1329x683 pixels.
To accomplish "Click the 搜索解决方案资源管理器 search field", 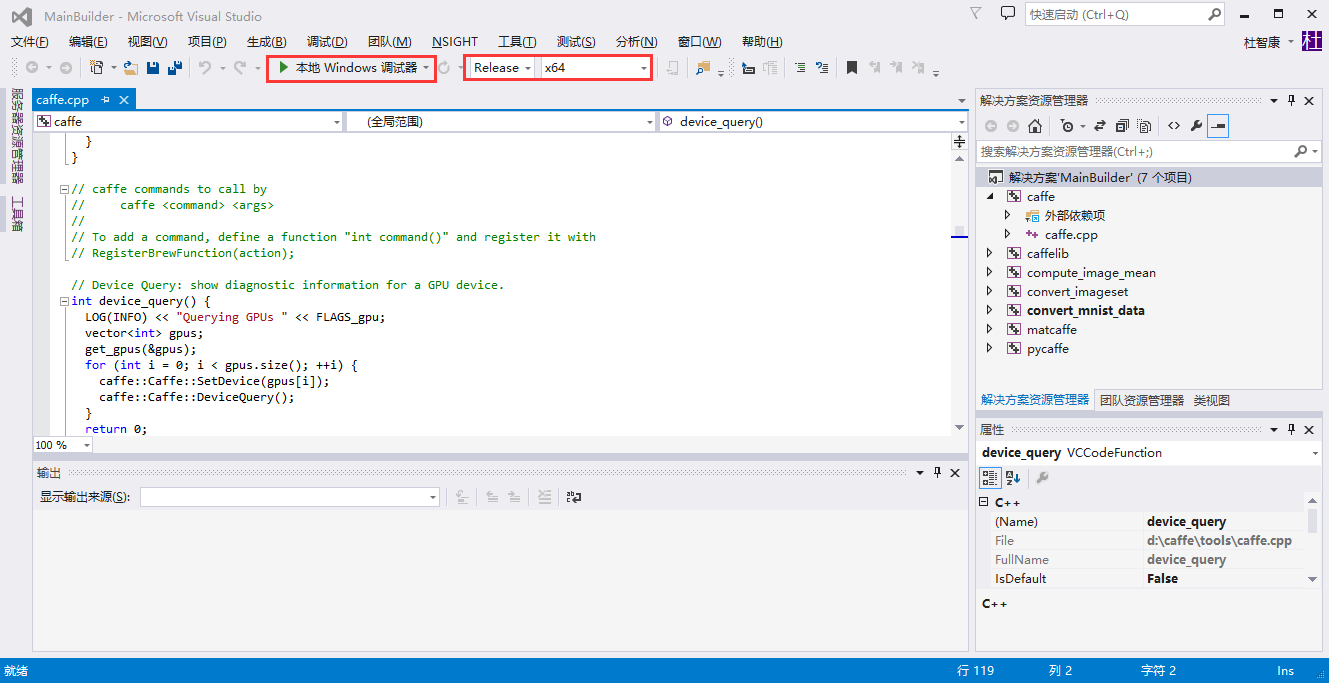I will [1148, 152].
